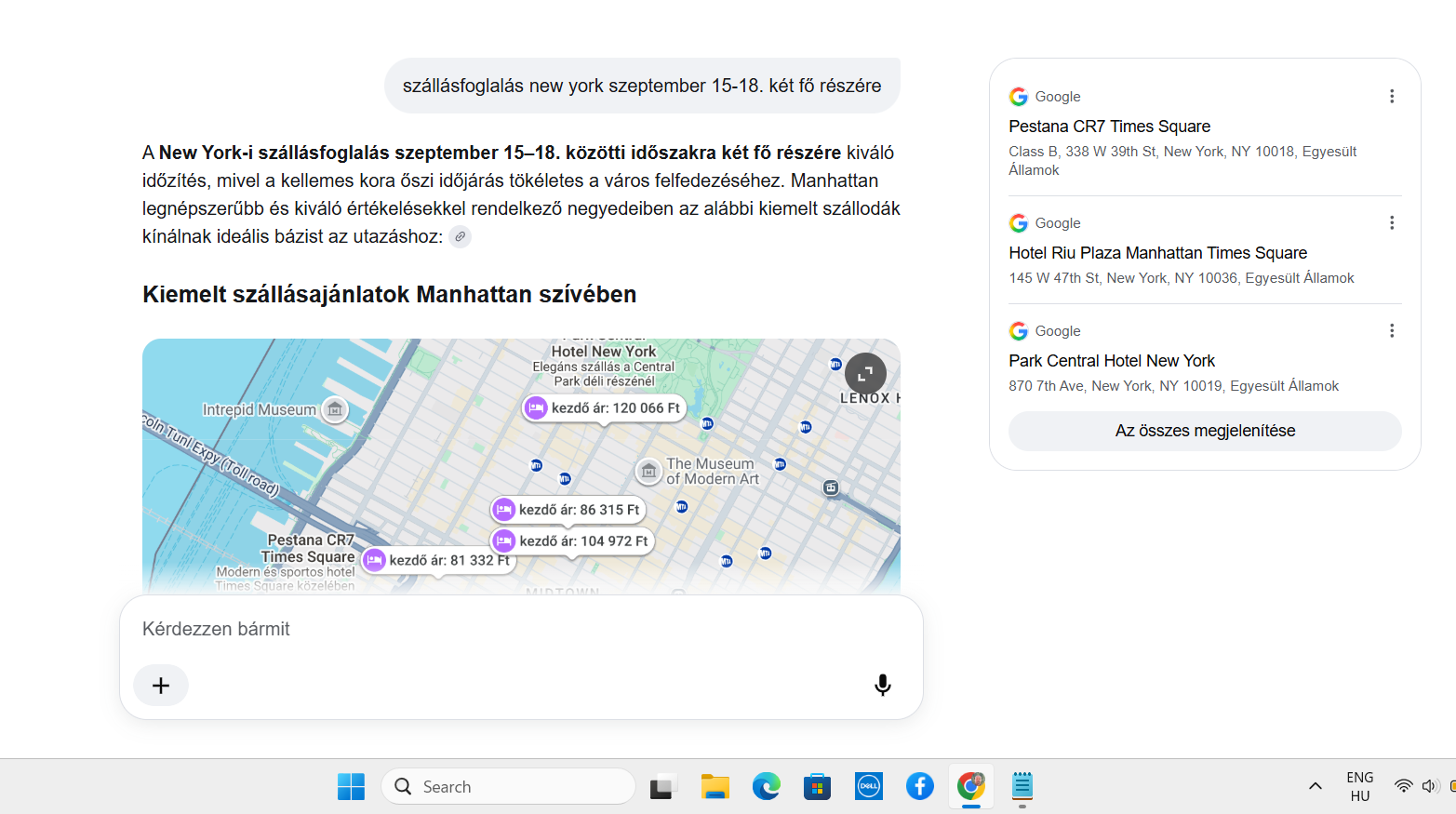1456x814 pixels.
Task: Open Task View from the taskbar
Action: [x=662, y=787]
